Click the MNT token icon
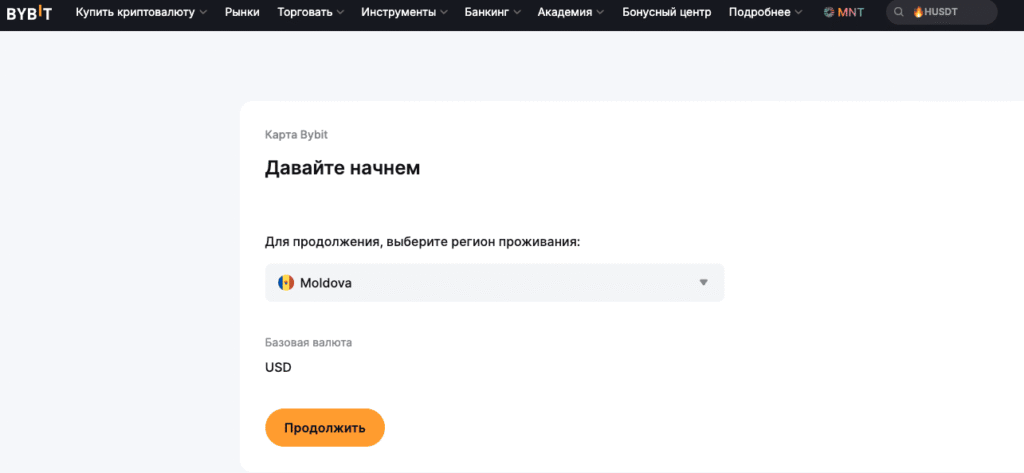 pos(828,12)
